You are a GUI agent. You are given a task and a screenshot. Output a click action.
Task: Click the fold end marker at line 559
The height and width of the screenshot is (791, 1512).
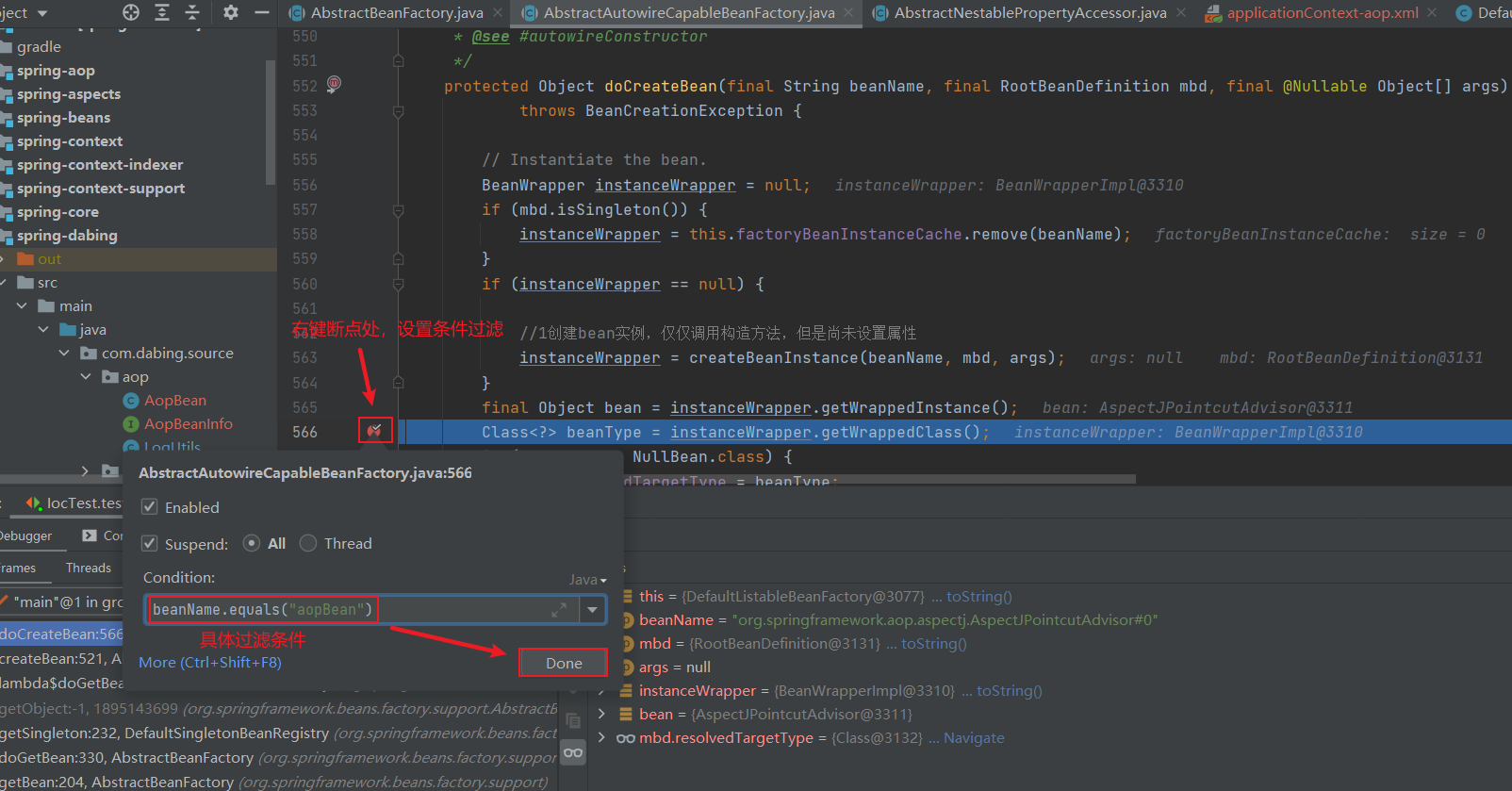[x=398, y=258]
